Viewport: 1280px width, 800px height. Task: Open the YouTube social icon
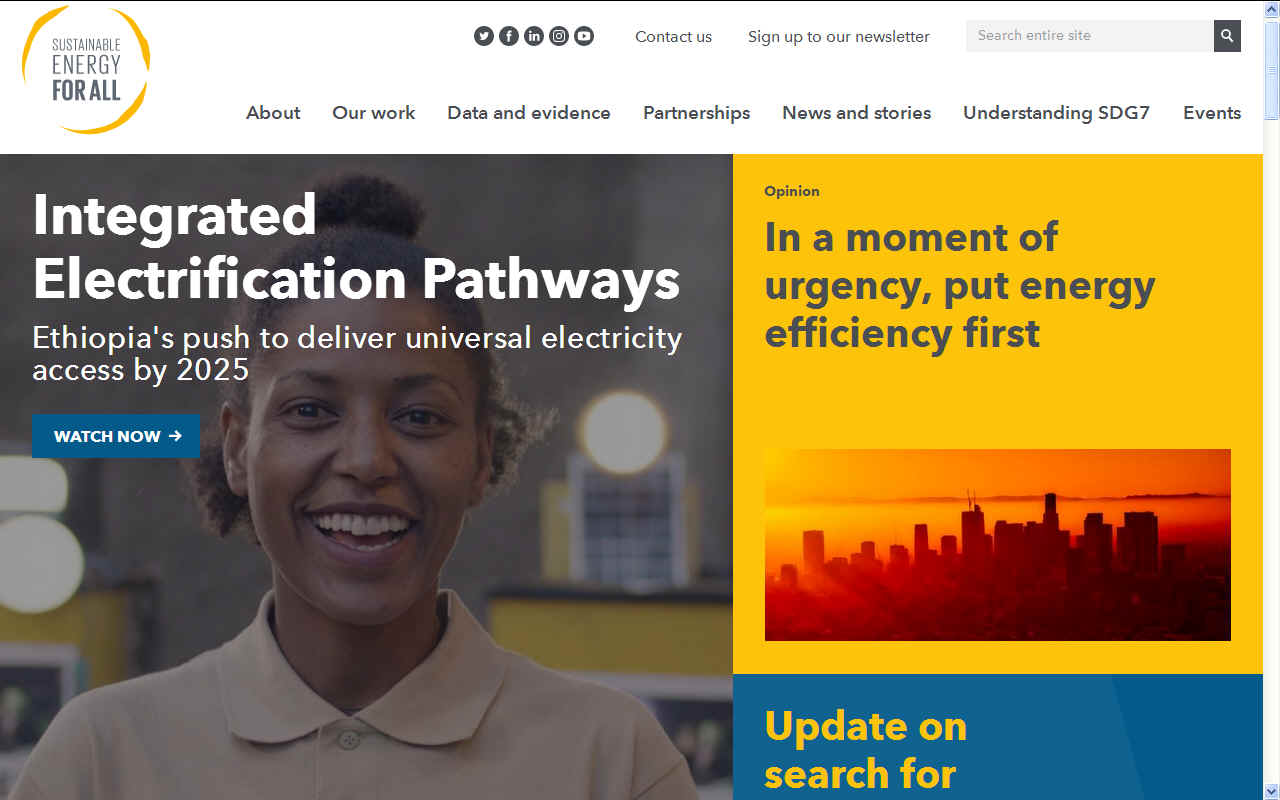coord(584,36)
